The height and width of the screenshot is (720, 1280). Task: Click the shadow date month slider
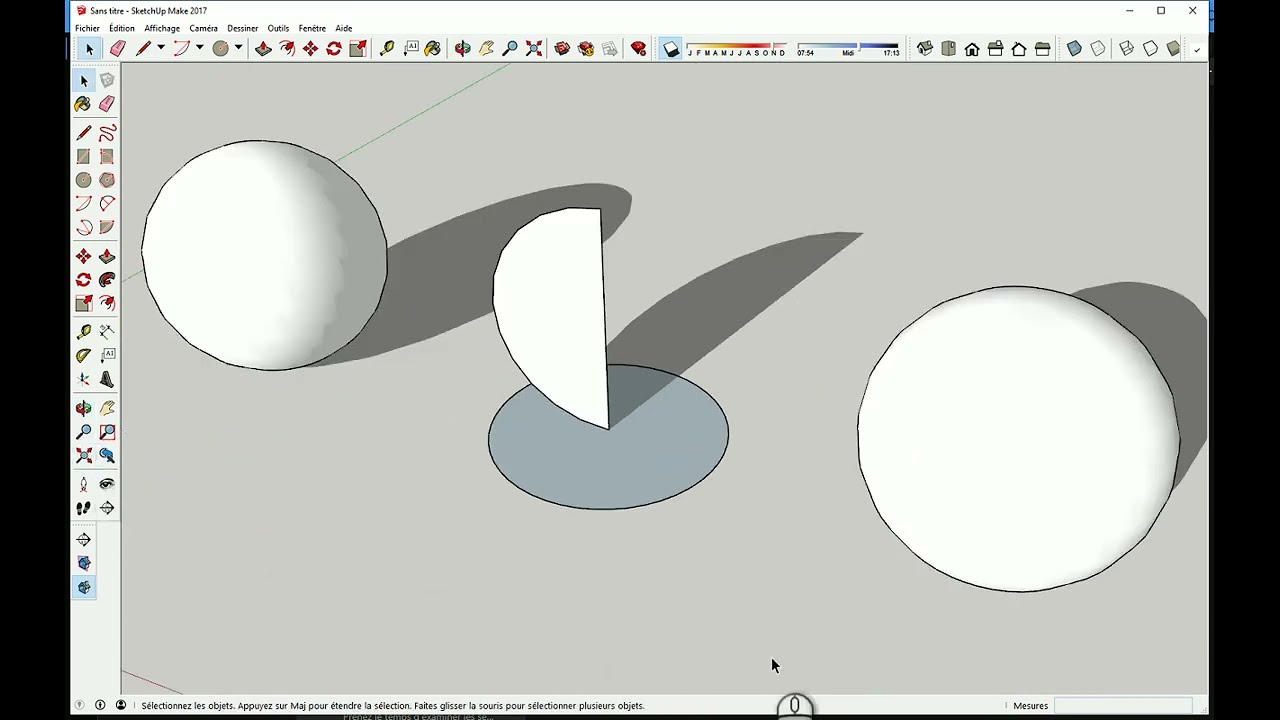pos(736,49)
